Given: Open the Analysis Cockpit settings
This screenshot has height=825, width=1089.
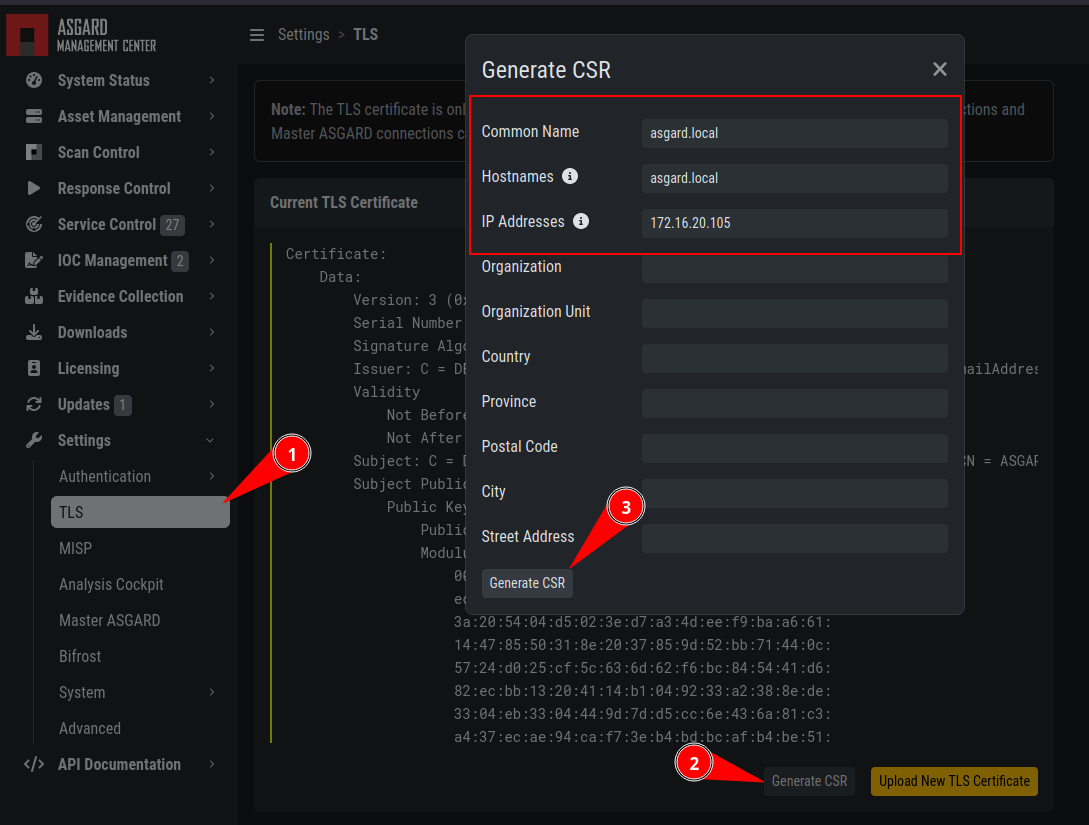Looking at the screenshot, I should pos(111,585).
